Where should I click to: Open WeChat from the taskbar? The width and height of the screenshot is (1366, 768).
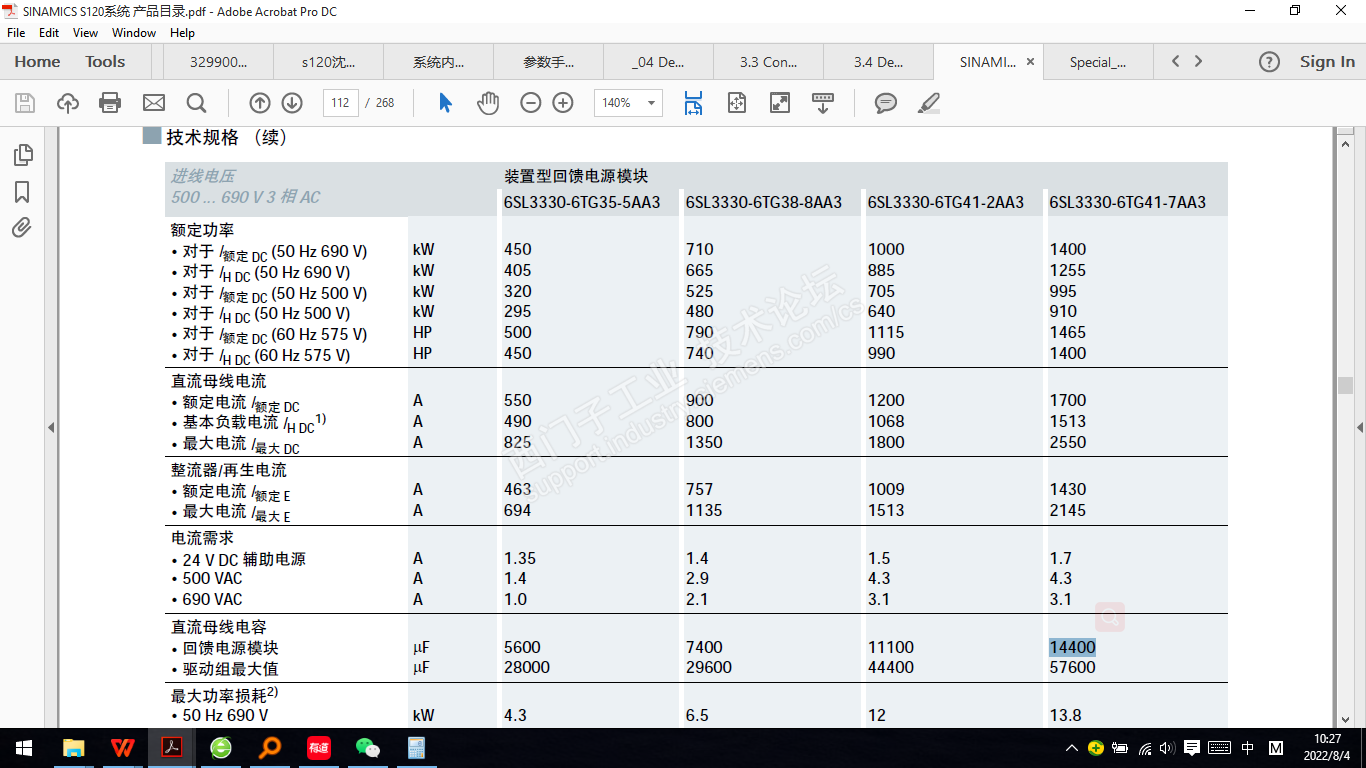click(368, 748)
